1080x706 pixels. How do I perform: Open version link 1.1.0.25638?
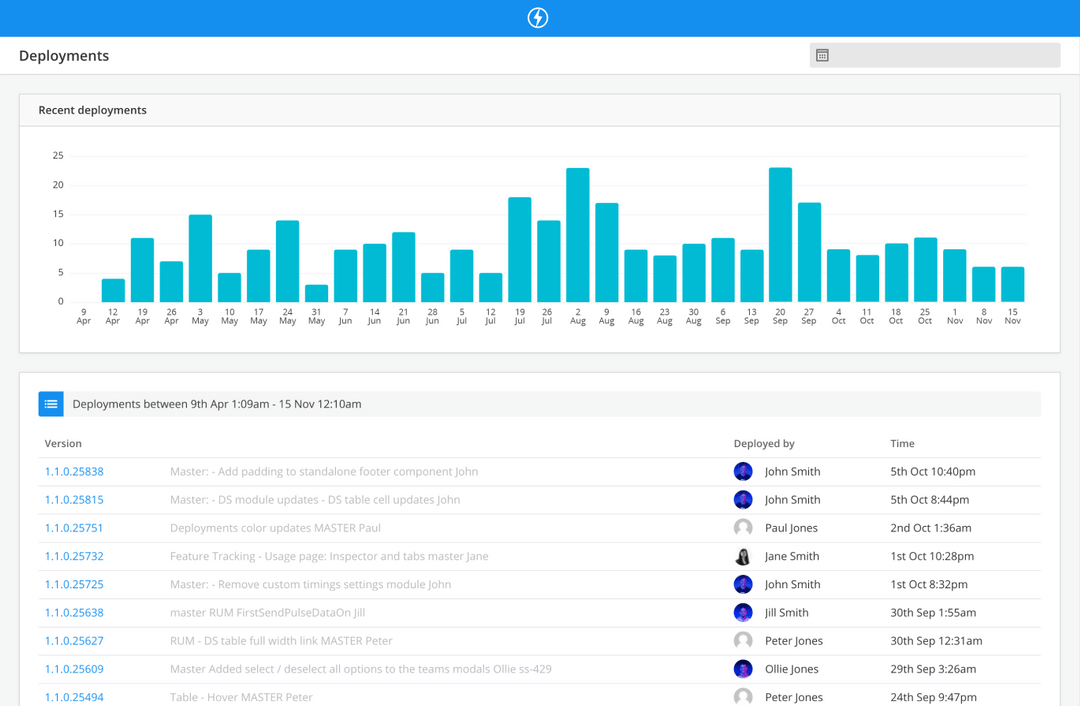[x=74, y=612]
